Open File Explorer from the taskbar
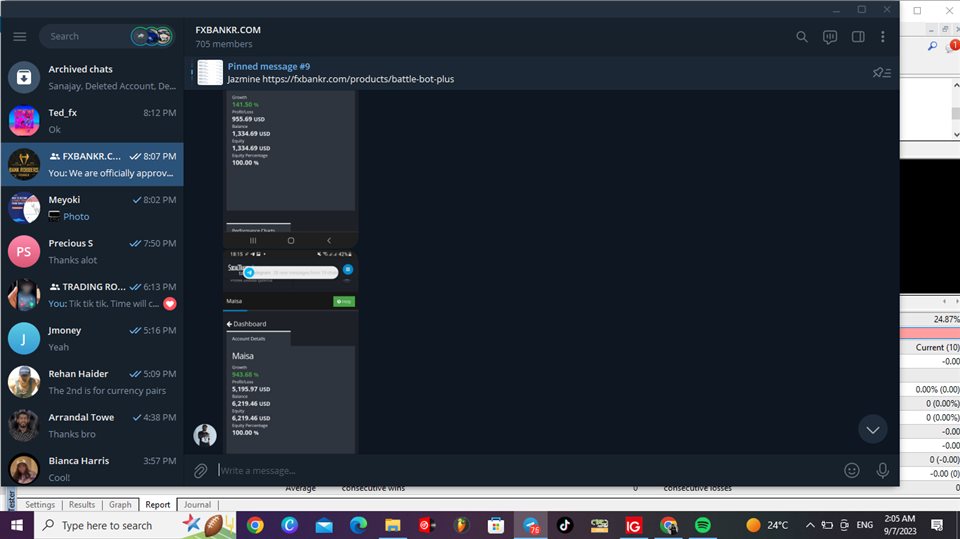This screenshot has height=539, width=960. point(392,525)
